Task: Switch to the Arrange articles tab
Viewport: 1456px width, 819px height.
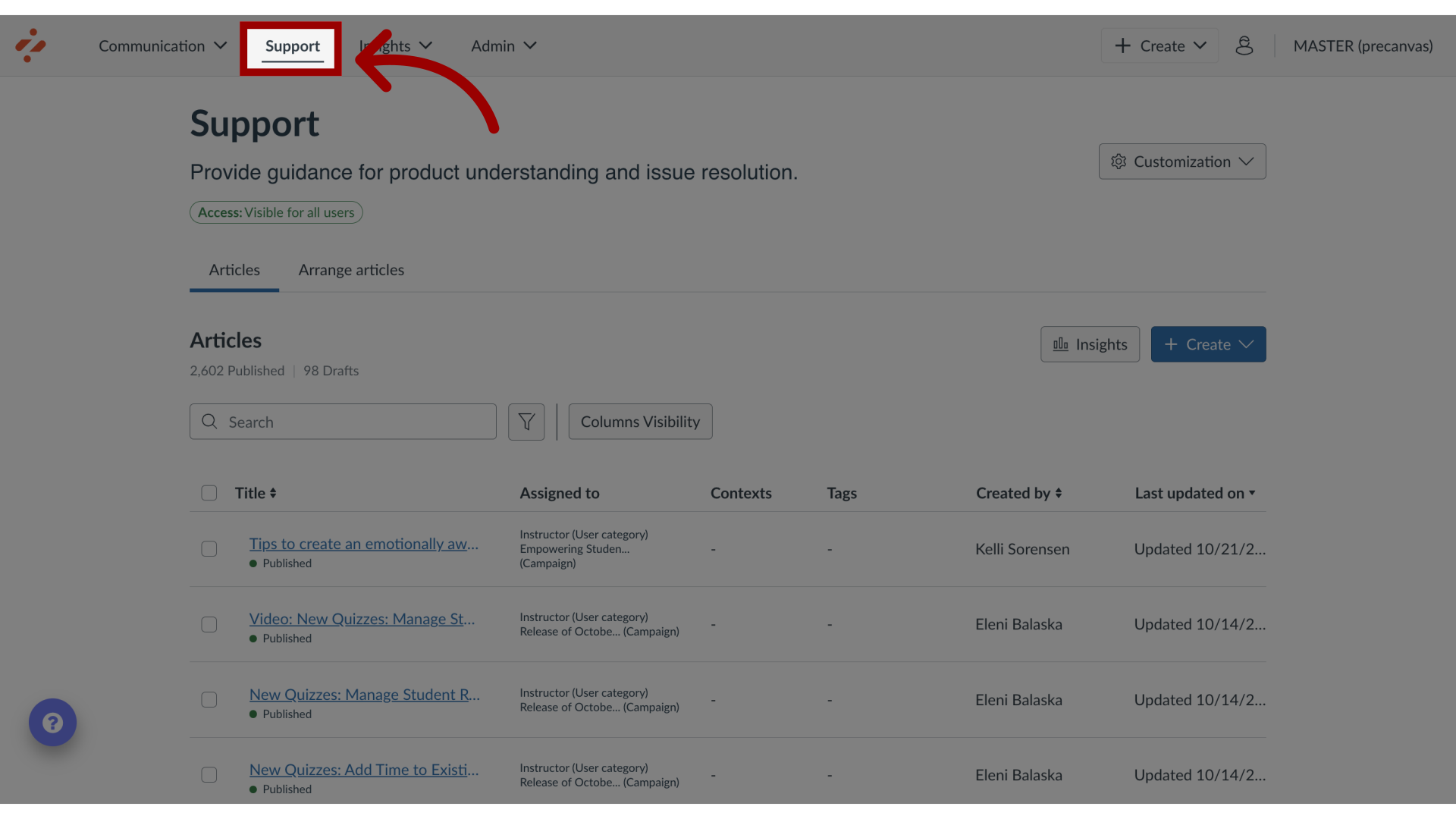Action: pyautogui.click(x=351, y=270)
